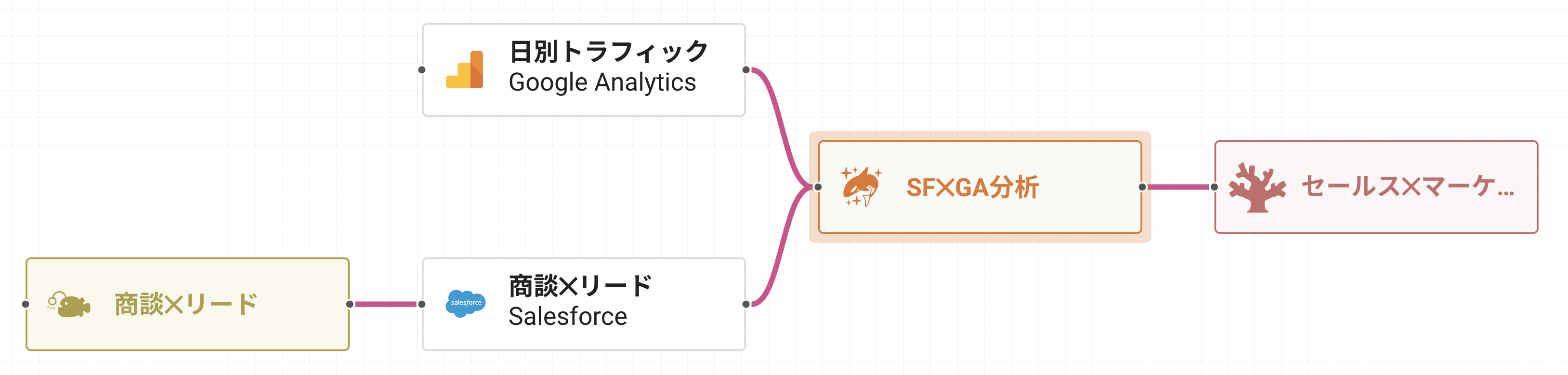Click the 商談×リード title above Salesforce
This screenshot has width=1568, height=375.
pos(579,285)
